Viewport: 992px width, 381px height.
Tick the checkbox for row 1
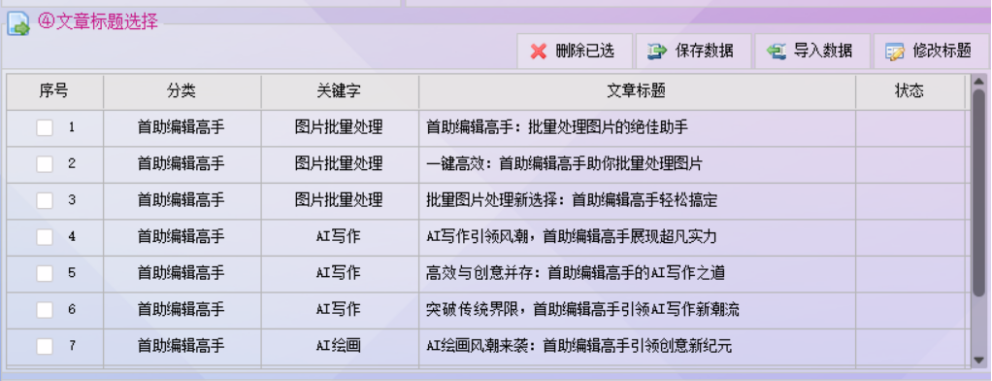click(44, 128)
